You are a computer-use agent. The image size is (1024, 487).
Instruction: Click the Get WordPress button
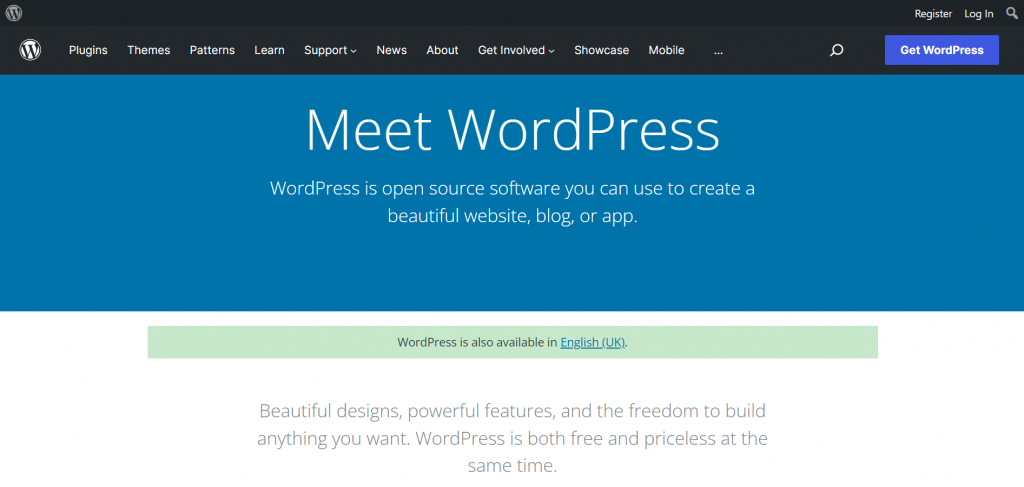[x=942, y=50]
